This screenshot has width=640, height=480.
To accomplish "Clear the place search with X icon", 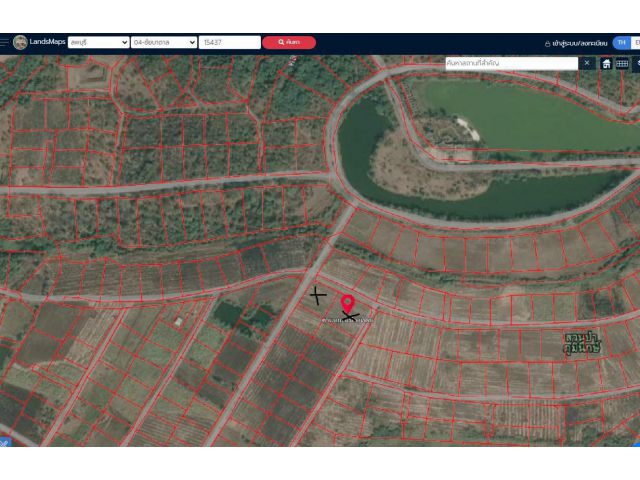I will tap(587, 63).
